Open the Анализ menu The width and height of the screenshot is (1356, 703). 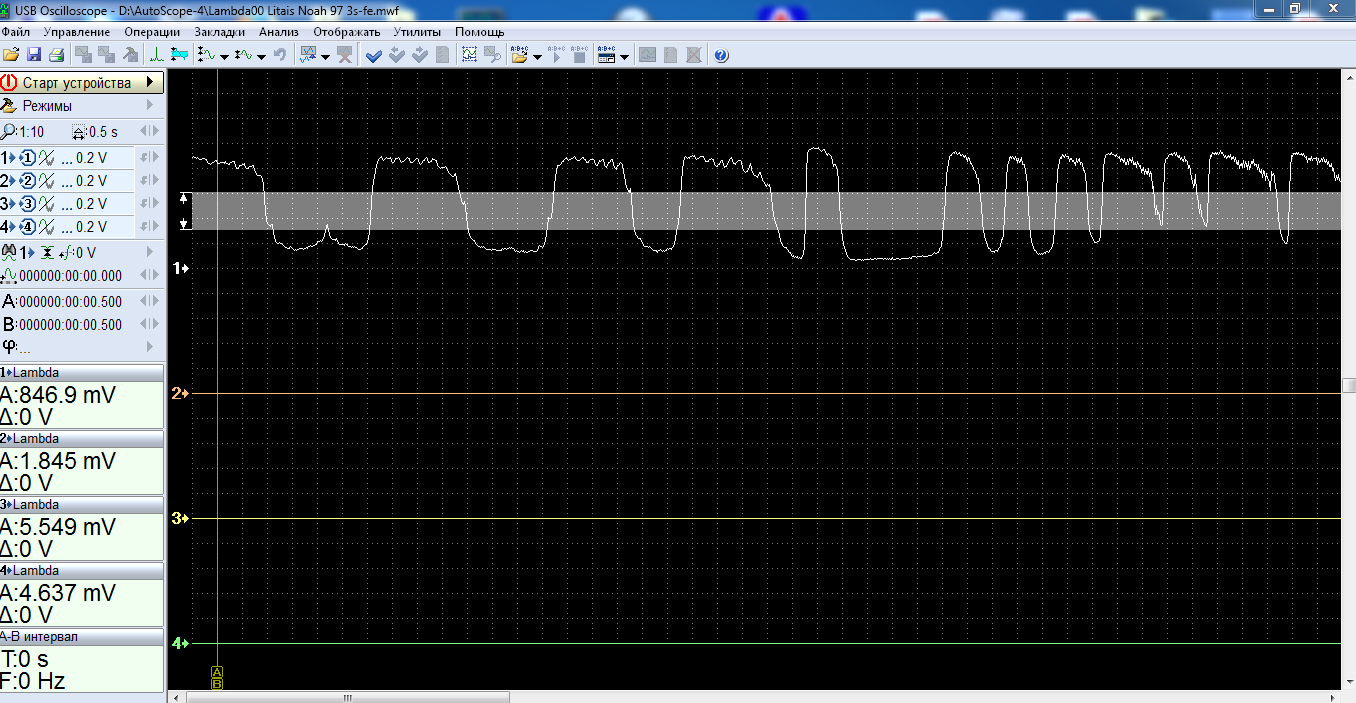(278, 32)
